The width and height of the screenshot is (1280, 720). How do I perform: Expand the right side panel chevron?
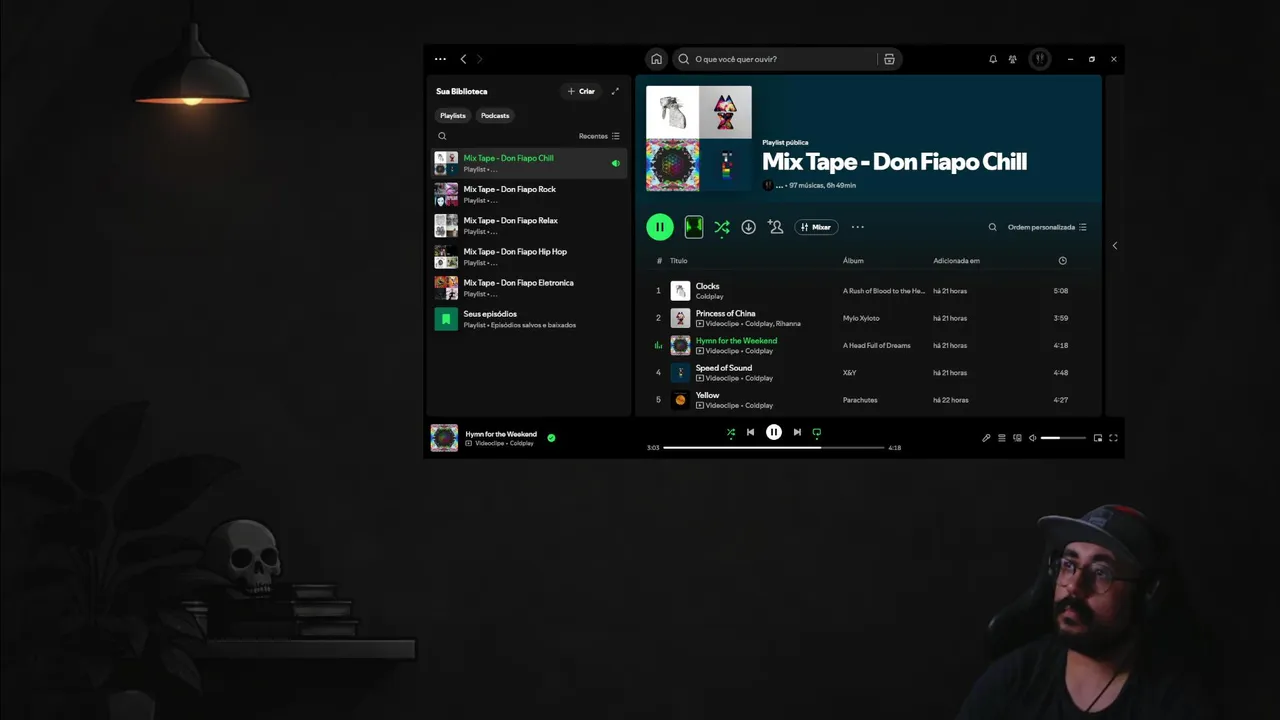1115,246
